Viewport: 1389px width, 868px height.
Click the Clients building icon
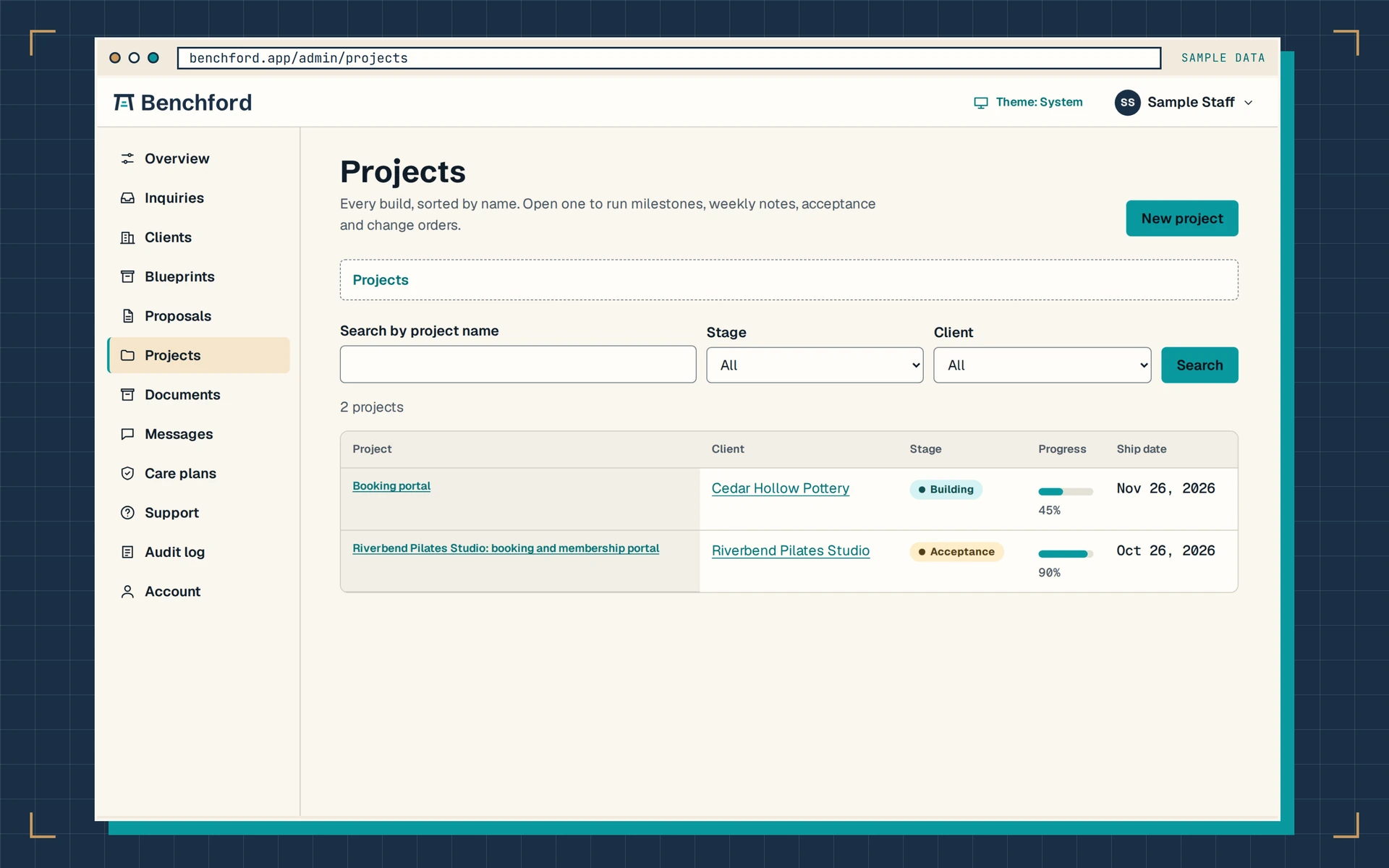[127, 237]
